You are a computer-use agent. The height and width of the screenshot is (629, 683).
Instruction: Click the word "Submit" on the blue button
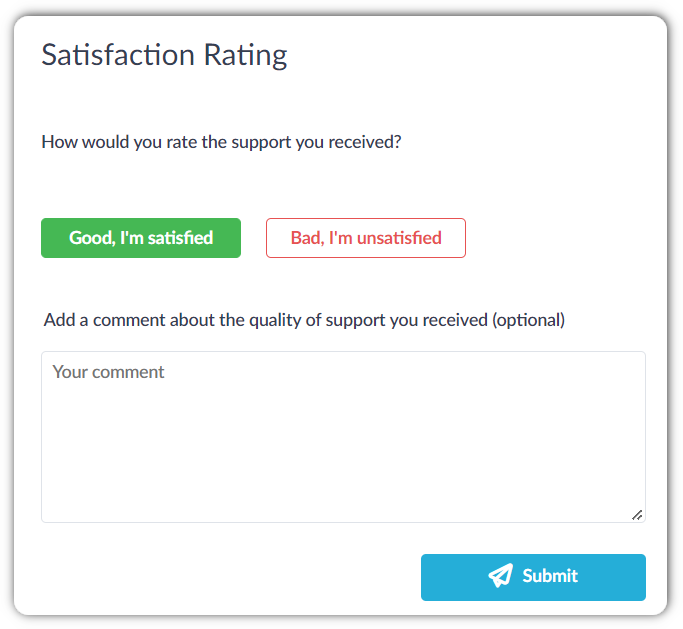click(x=550, y=576)
